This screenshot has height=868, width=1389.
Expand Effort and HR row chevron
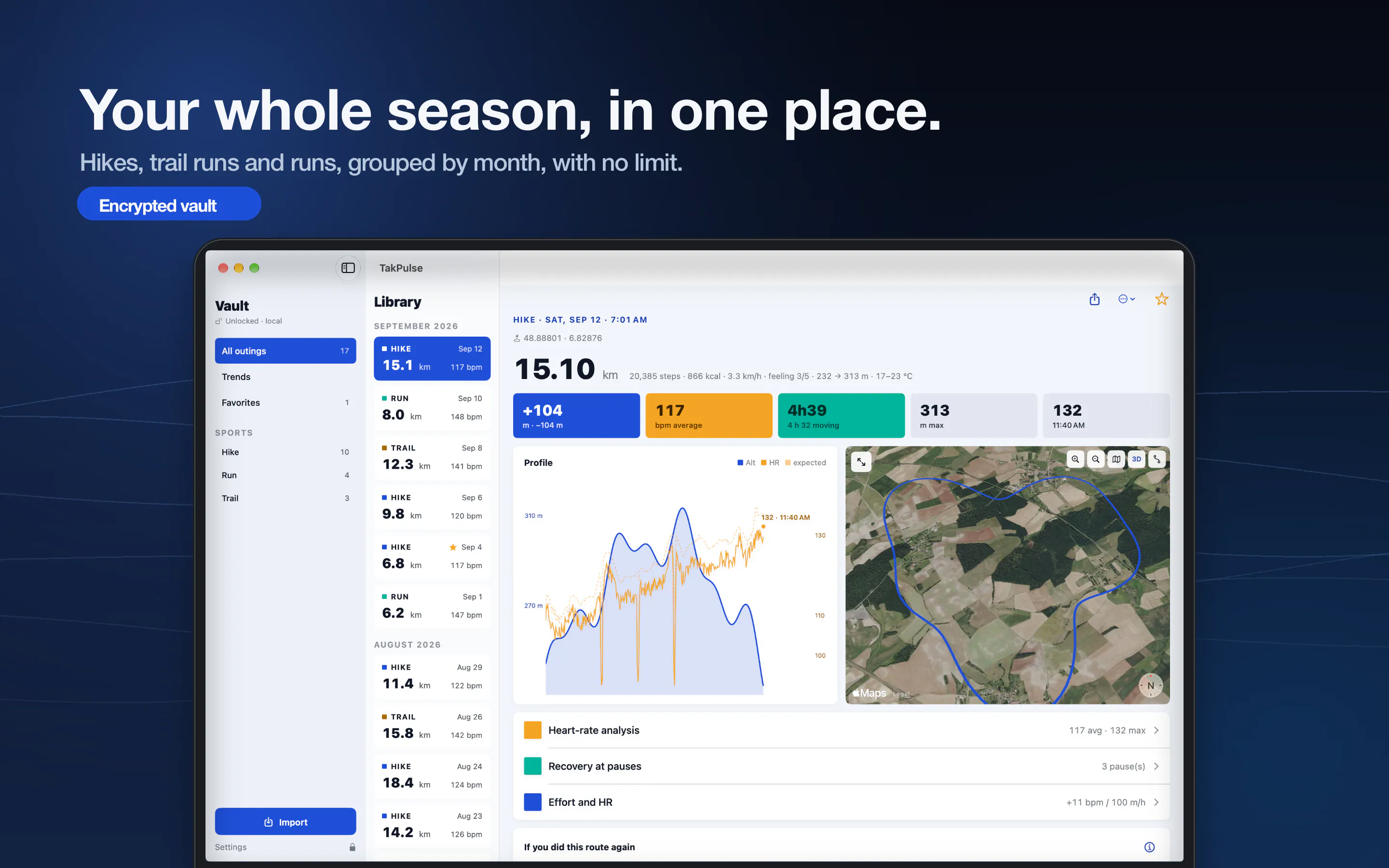[x=1157, y=802]
